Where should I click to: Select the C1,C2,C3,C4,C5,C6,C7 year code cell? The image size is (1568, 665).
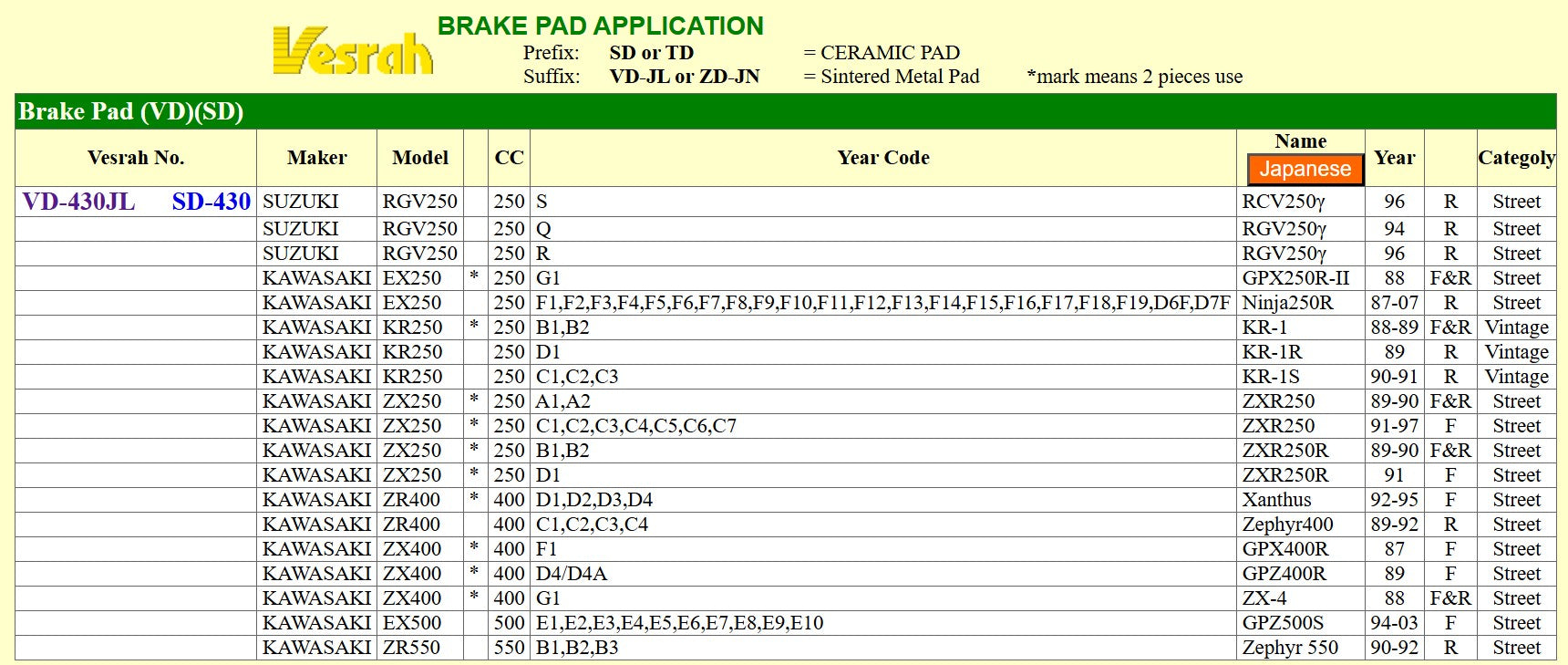point(635,426)
